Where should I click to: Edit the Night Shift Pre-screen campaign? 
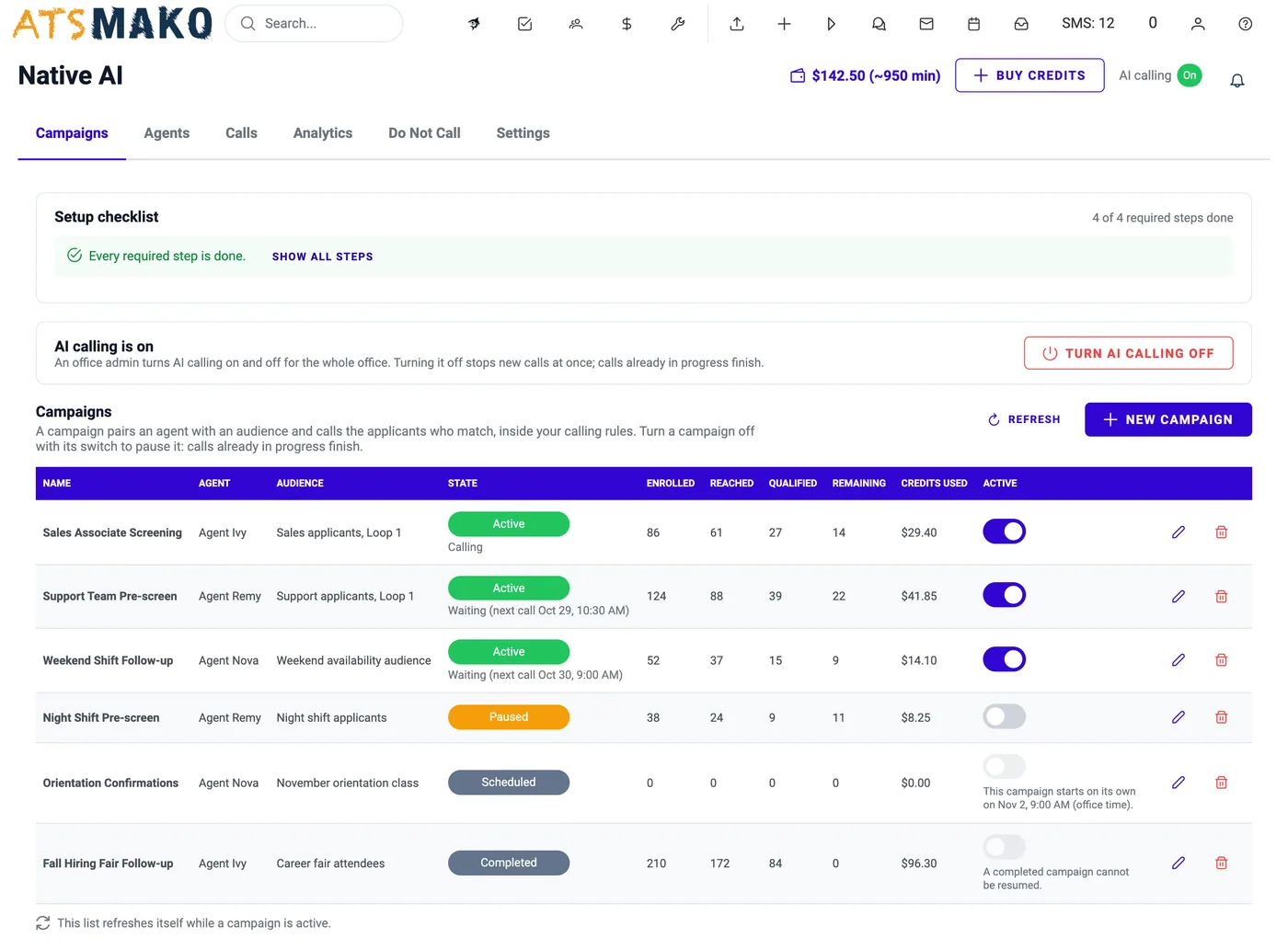1179,717
